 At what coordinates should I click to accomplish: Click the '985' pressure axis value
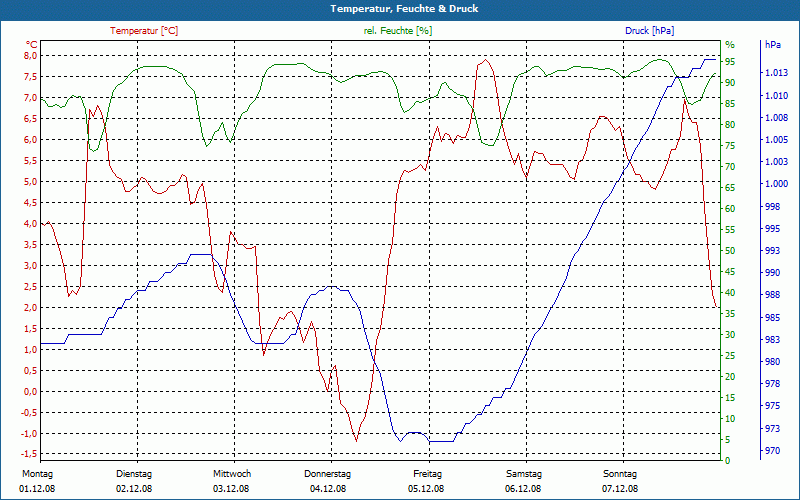point(772,317)
